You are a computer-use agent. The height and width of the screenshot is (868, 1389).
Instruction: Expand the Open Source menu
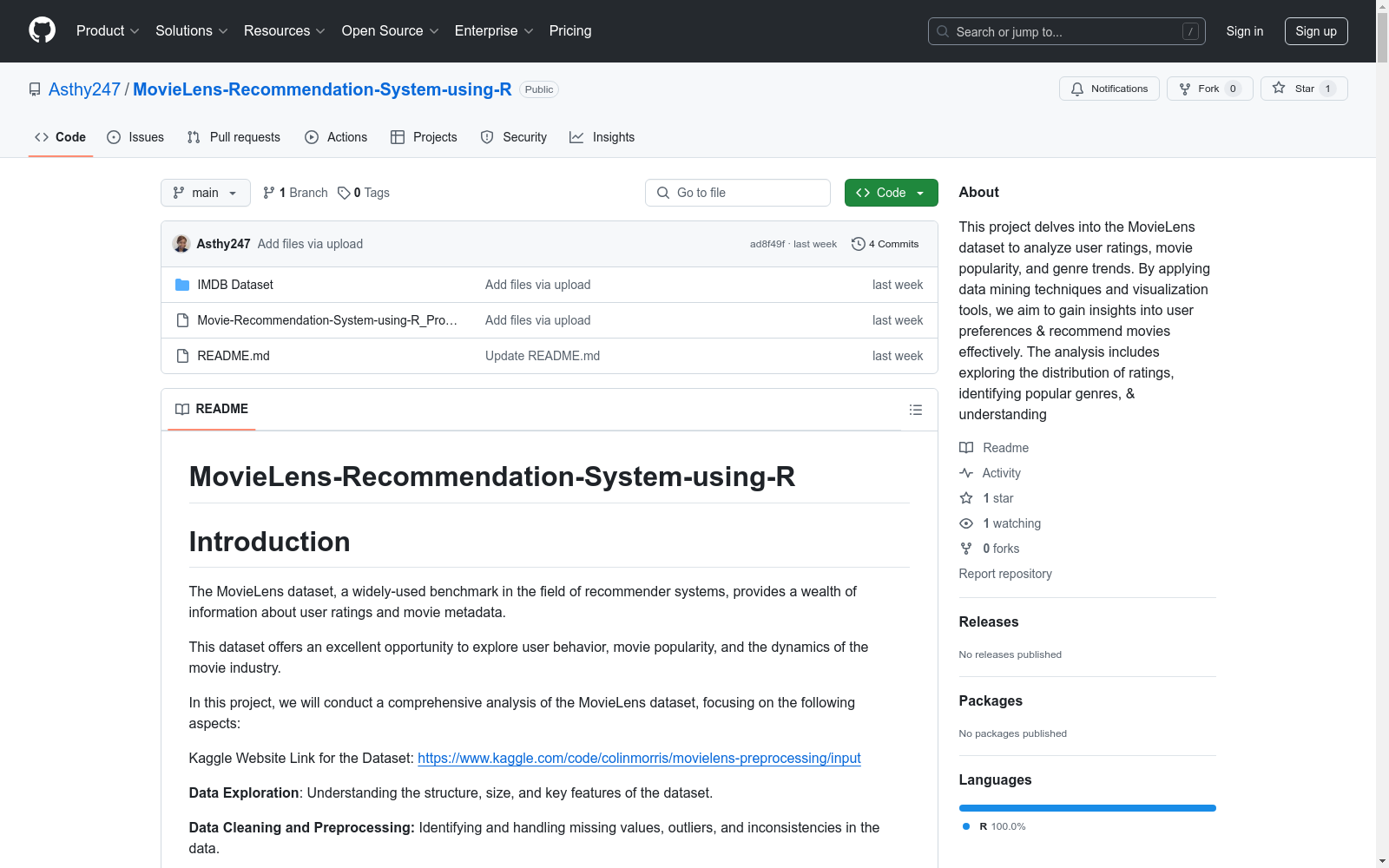[391, 30]
